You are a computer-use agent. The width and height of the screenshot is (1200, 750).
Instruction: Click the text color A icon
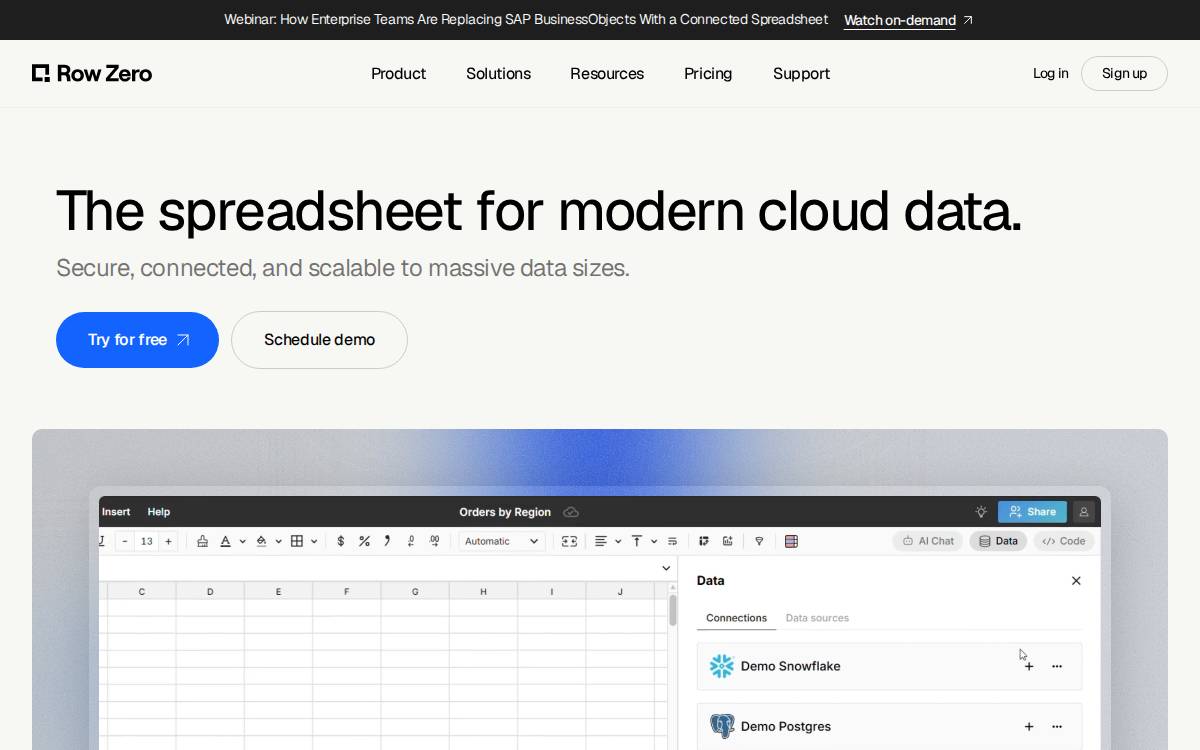click(x=226, y=541)
